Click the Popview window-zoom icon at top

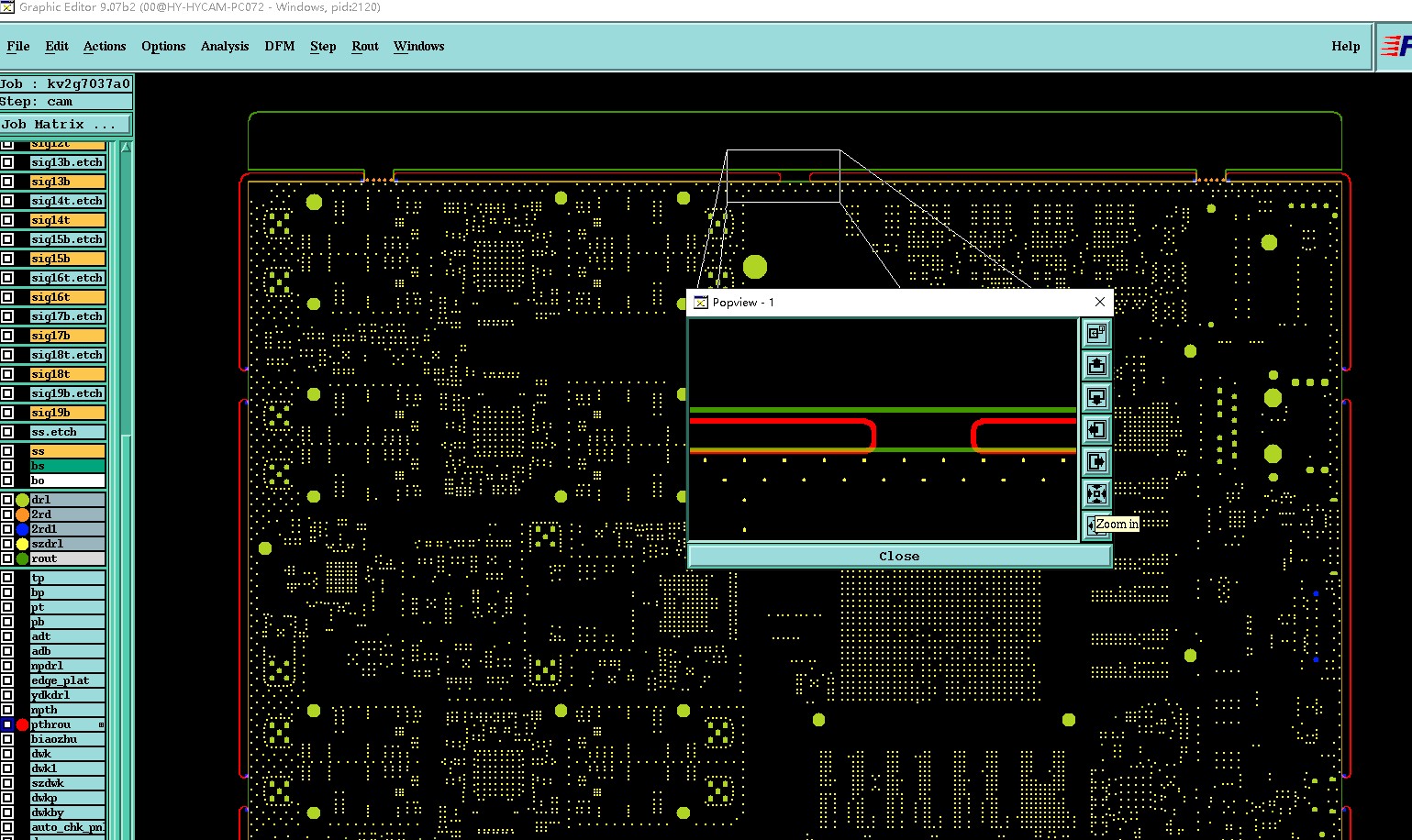[1096, 334]
